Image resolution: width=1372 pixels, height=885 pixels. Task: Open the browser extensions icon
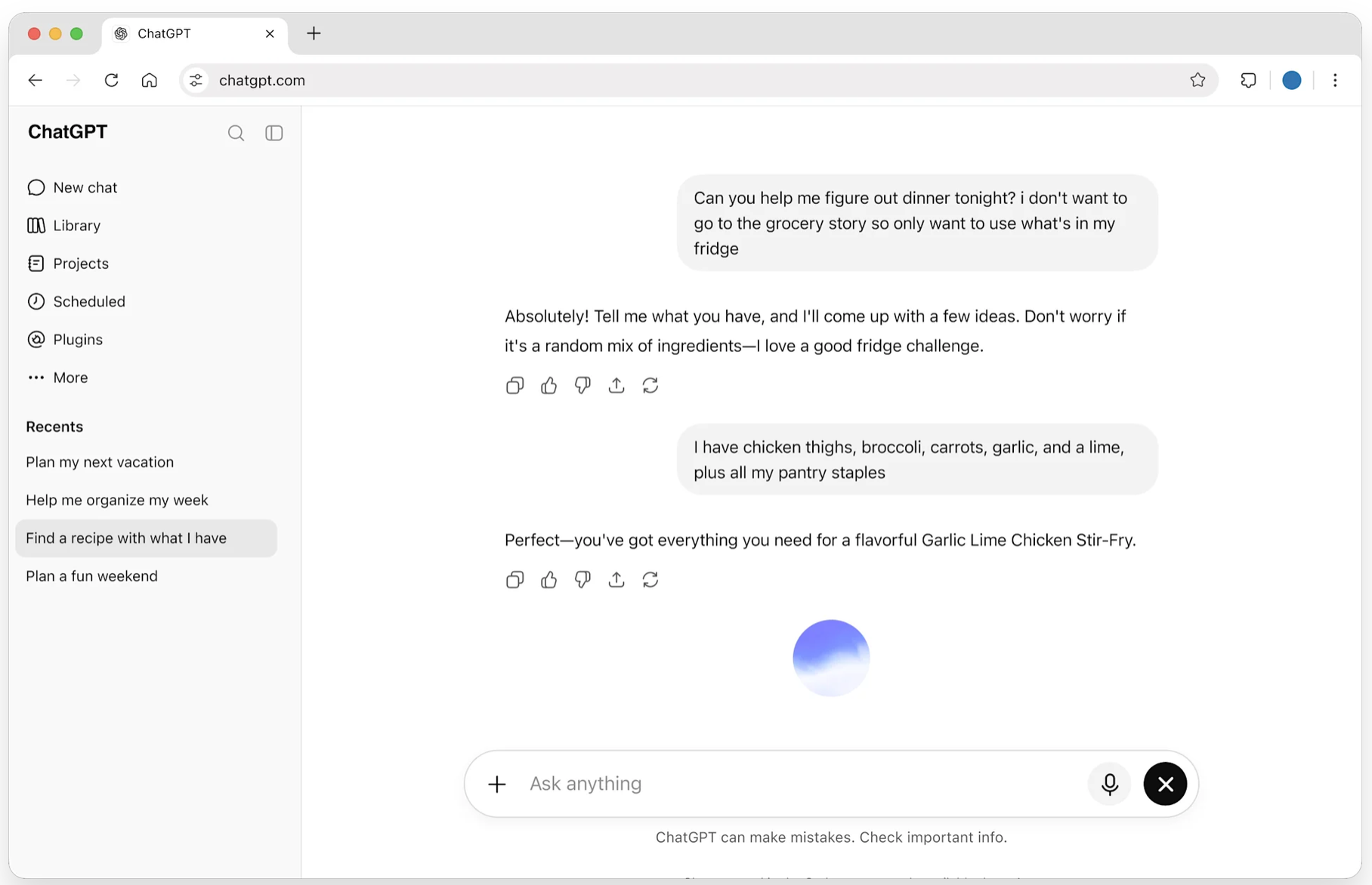pos(1248,80)
